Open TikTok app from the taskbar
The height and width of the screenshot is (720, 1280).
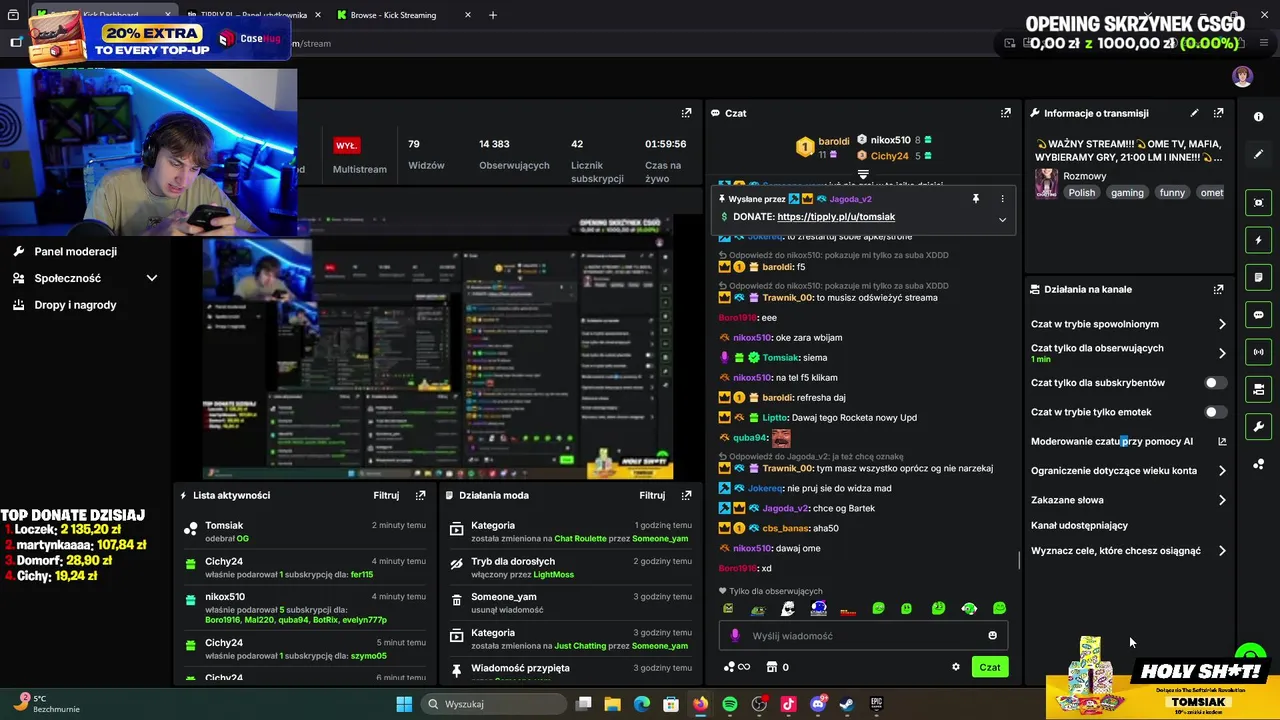tap(788, 704)
